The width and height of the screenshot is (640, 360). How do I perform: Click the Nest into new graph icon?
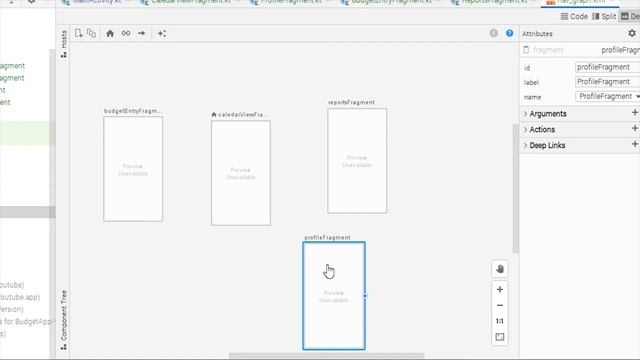[91, 33]
